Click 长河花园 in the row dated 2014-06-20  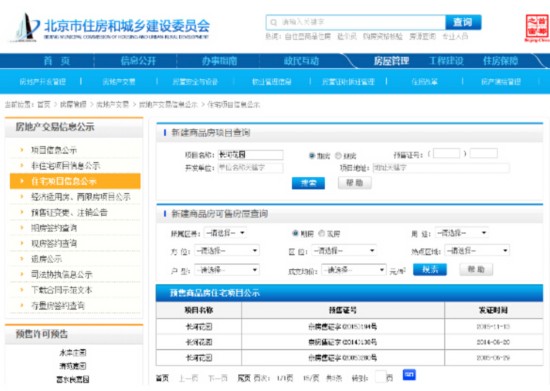click(199, 342)
